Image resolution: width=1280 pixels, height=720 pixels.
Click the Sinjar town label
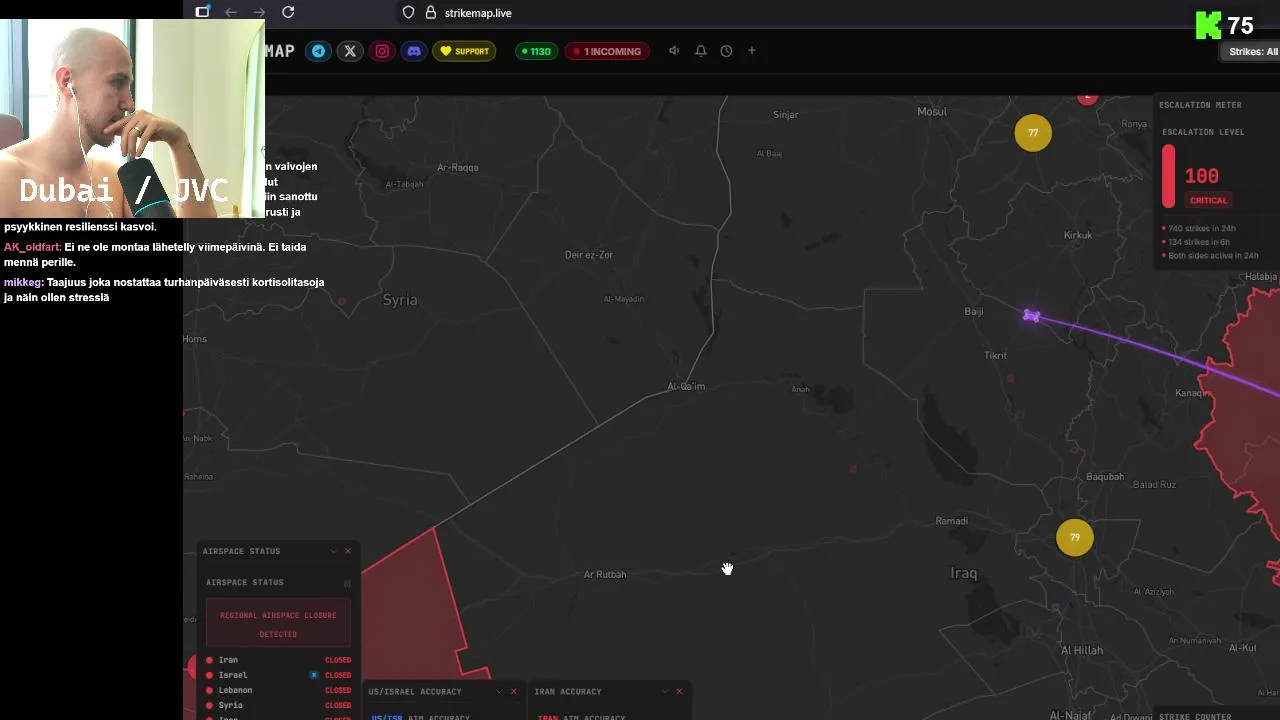pyautogui.click(x=786, y=114)
